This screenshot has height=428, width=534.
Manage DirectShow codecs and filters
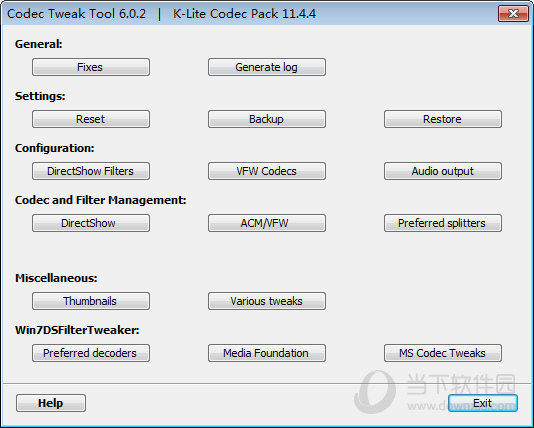pos(91,223)
